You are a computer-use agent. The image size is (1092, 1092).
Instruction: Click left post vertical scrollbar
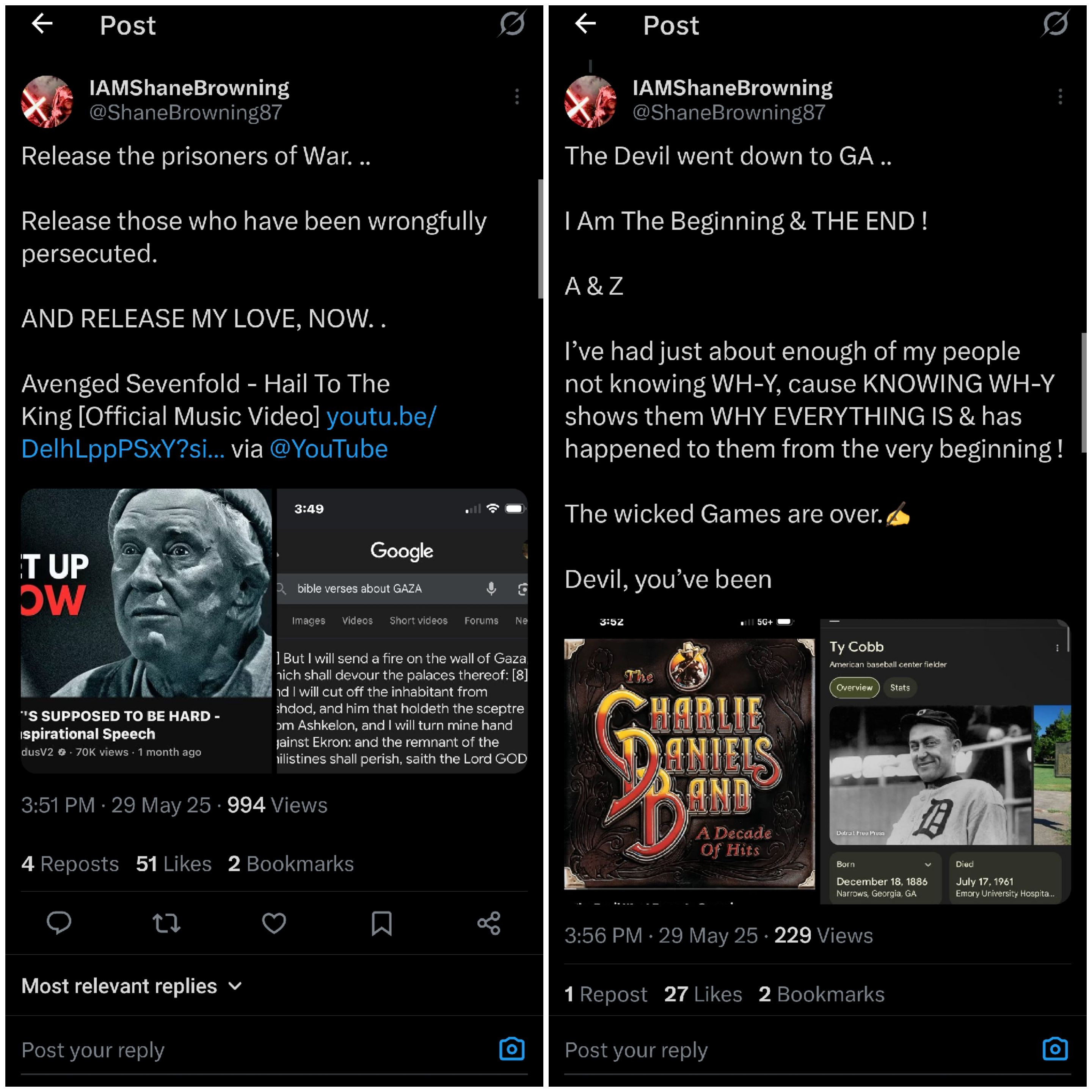[540, 238]
